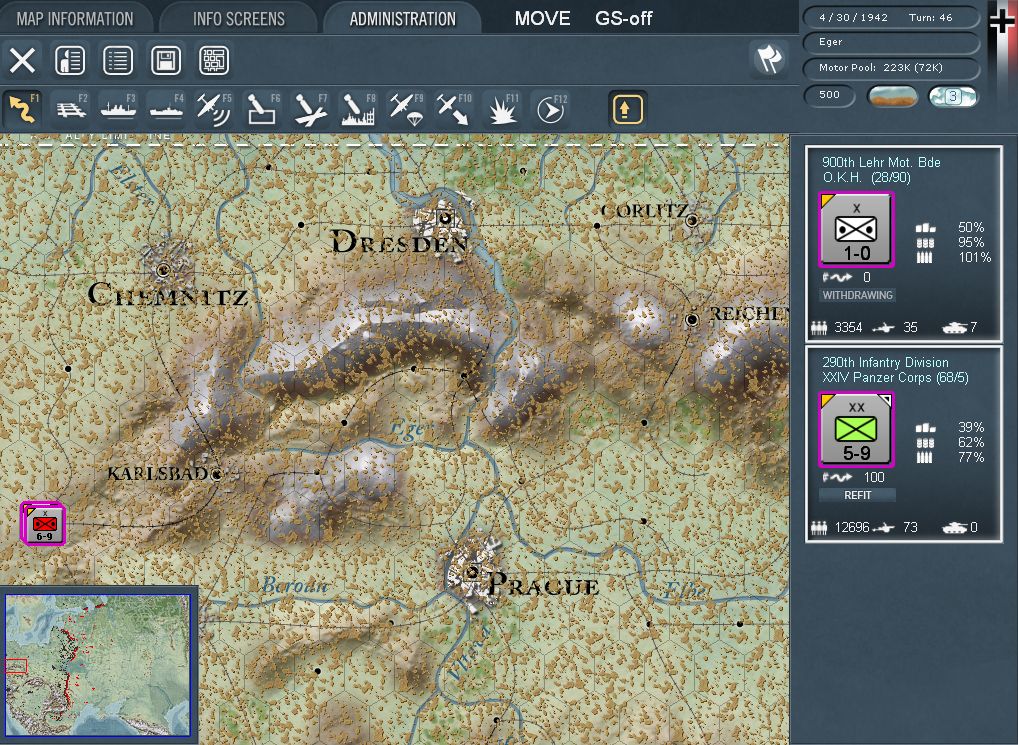Click the red 6-9 unit stack on map
Image resolution: width=1018 pixels, height=745 pixels.
coord(43,523)
